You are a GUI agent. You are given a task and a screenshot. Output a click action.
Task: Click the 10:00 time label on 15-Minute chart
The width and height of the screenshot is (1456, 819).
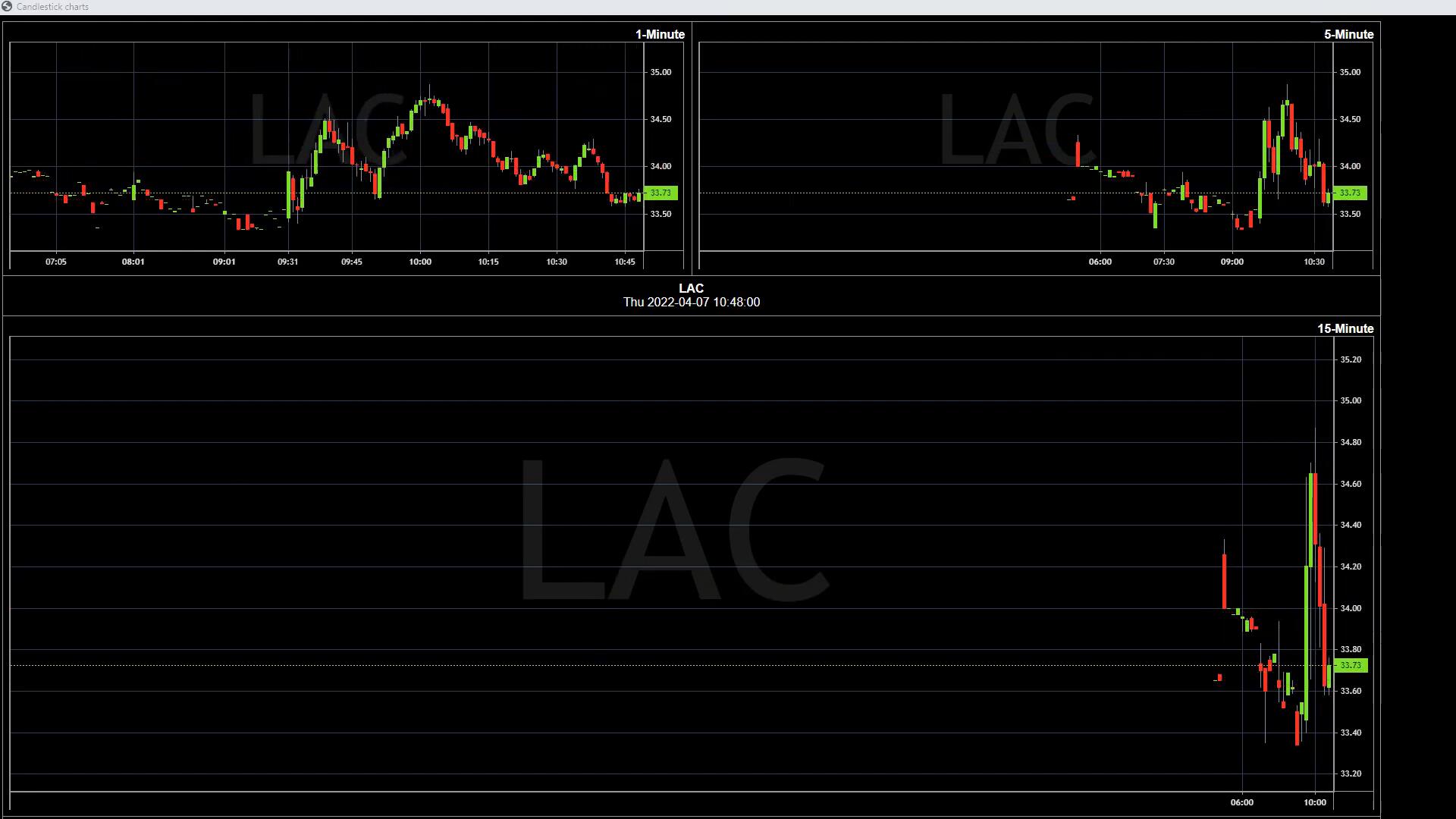(x=1315, y=802)
